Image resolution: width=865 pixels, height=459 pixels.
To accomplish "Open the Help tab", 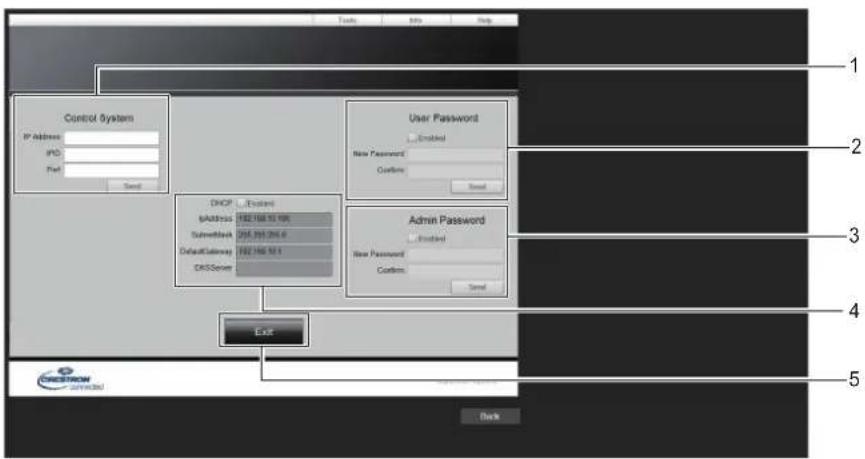I will (484, 20).
